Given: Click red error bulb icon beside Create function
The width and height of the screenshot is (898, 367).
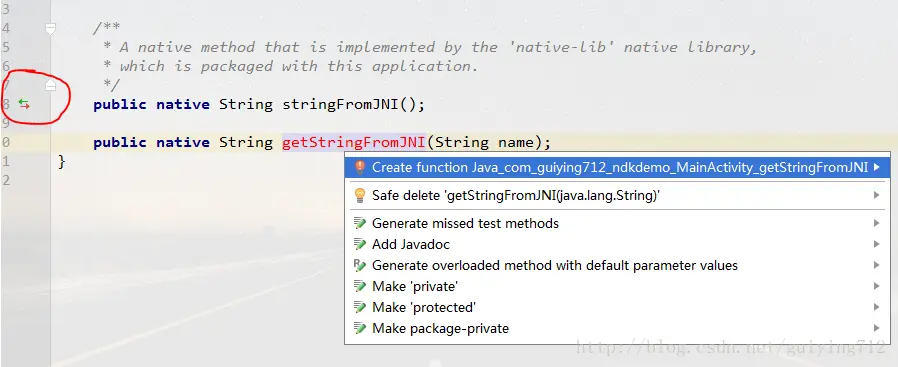Looking at the screenshot, I should coord(360,167).
